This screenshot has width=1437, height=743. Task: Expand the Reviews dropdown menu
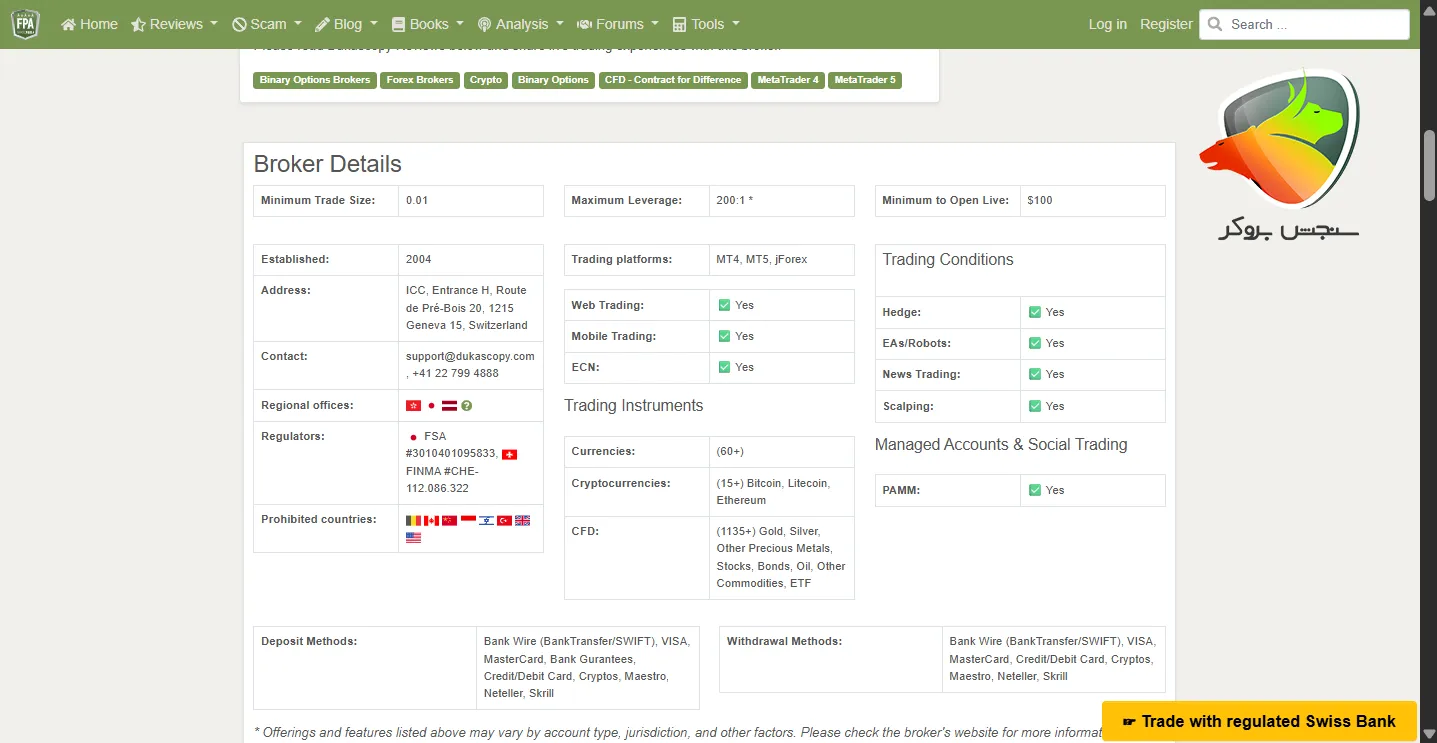[175, 24]
